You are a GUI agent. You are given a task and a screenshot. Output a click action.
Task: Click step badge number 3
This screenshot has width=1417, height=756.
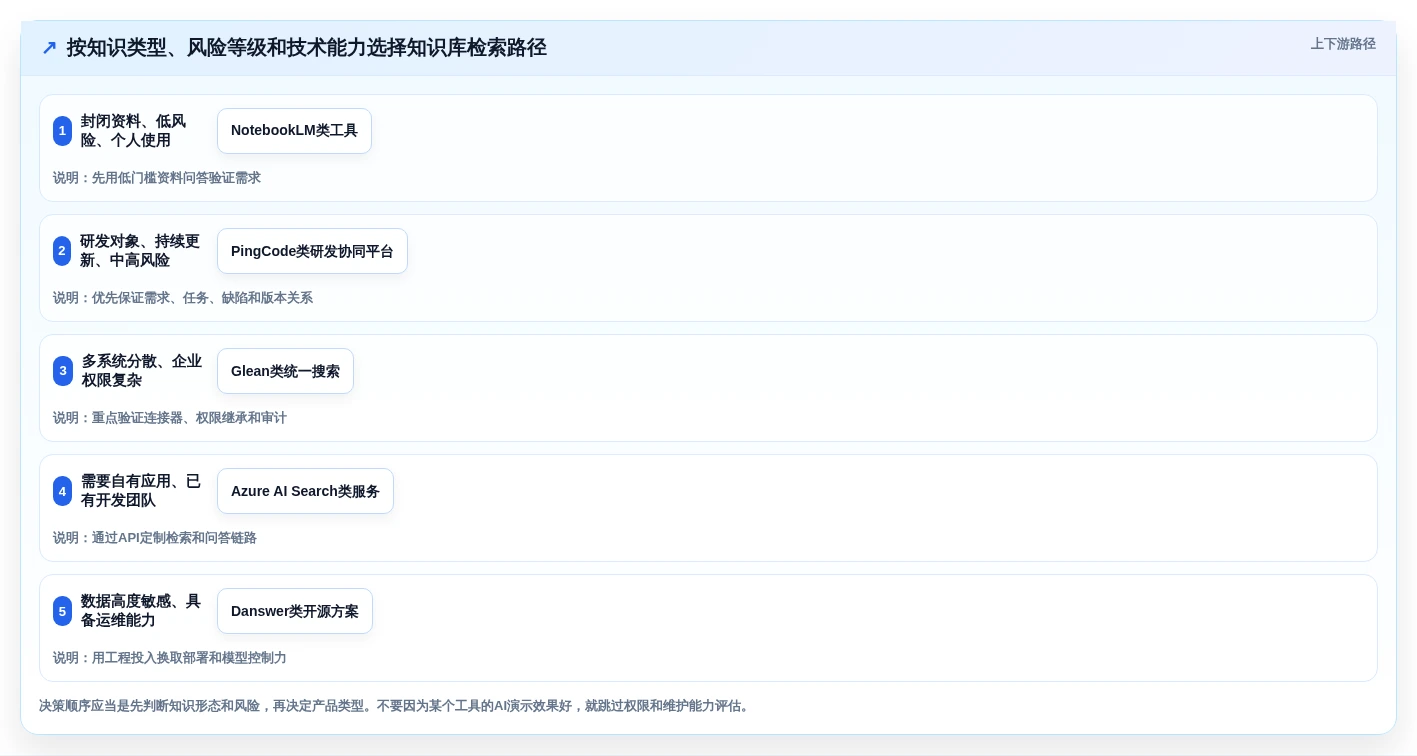62,371
